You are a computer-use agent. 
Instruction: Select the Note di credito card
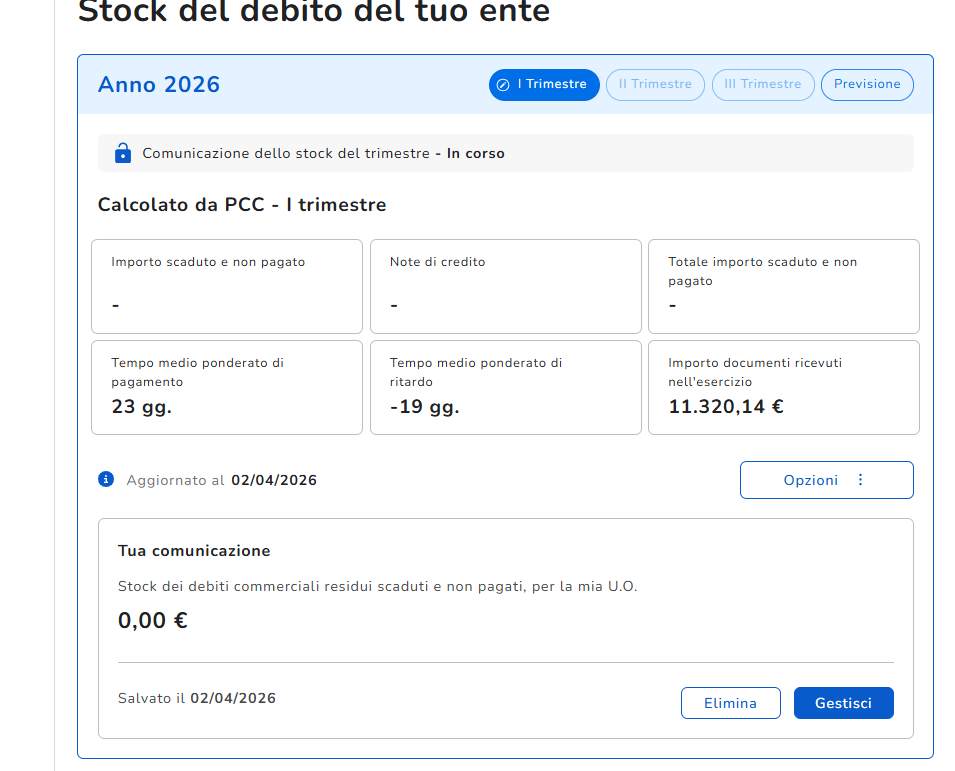(x=505, y=286)
